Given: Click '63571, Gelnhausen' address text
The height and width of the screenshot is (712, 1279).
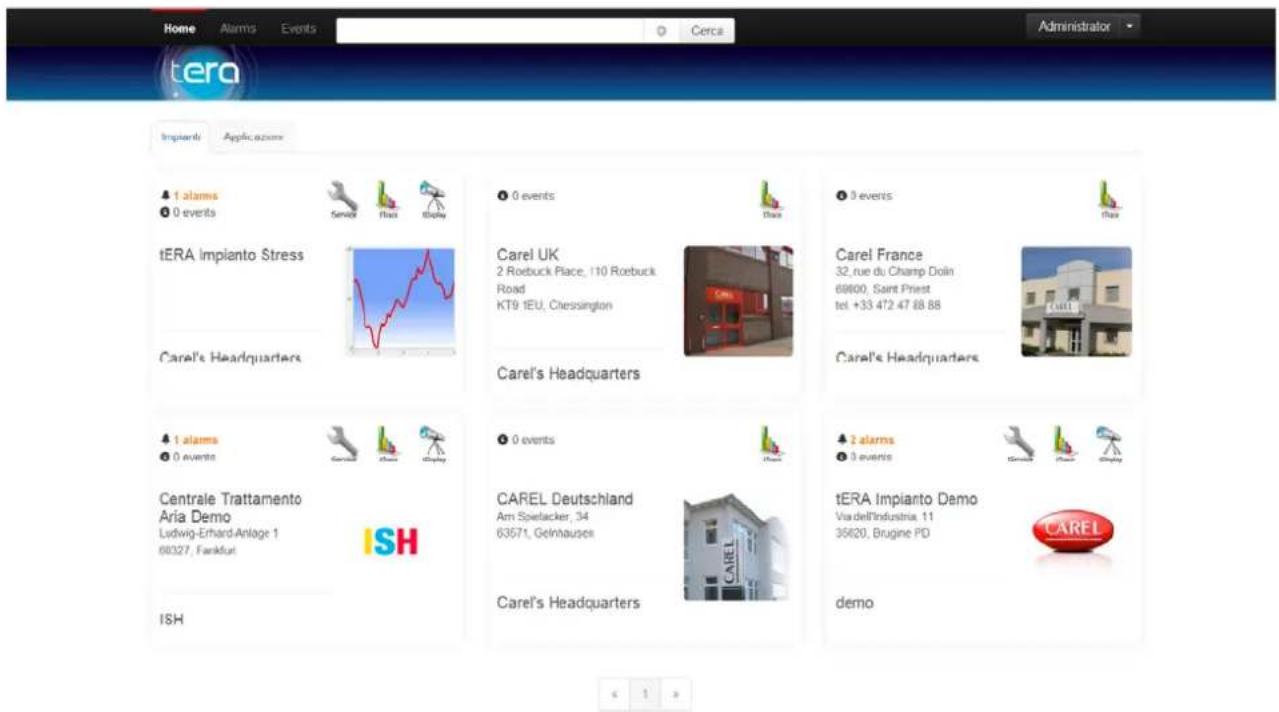Looking at the screenshot, I should tap(545, 533).
